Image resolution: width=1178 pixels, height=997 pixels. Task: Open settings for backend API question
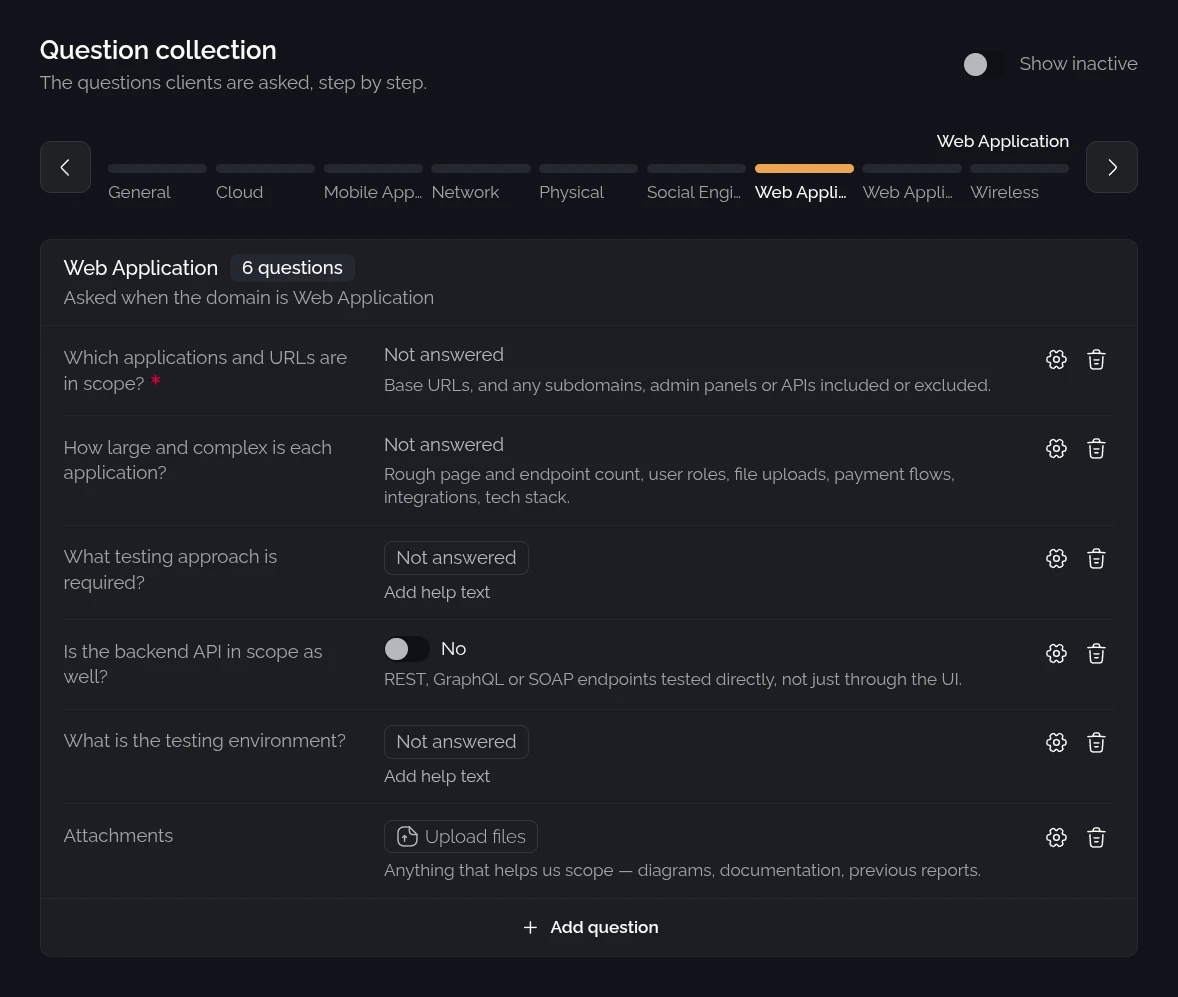[x=1056, y=654]
